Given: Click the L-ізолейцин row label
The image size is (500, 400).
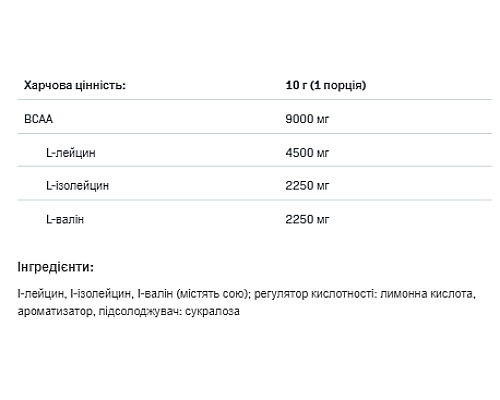Looking at the screenshot, I should 77,186.
